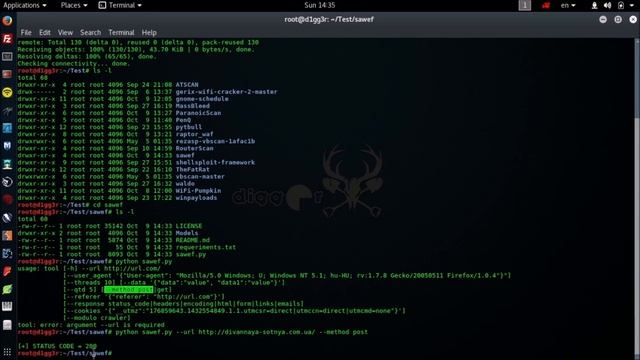The image size is (640, 360).
Task: Click the README.md file name
Action: click(193, 240)
